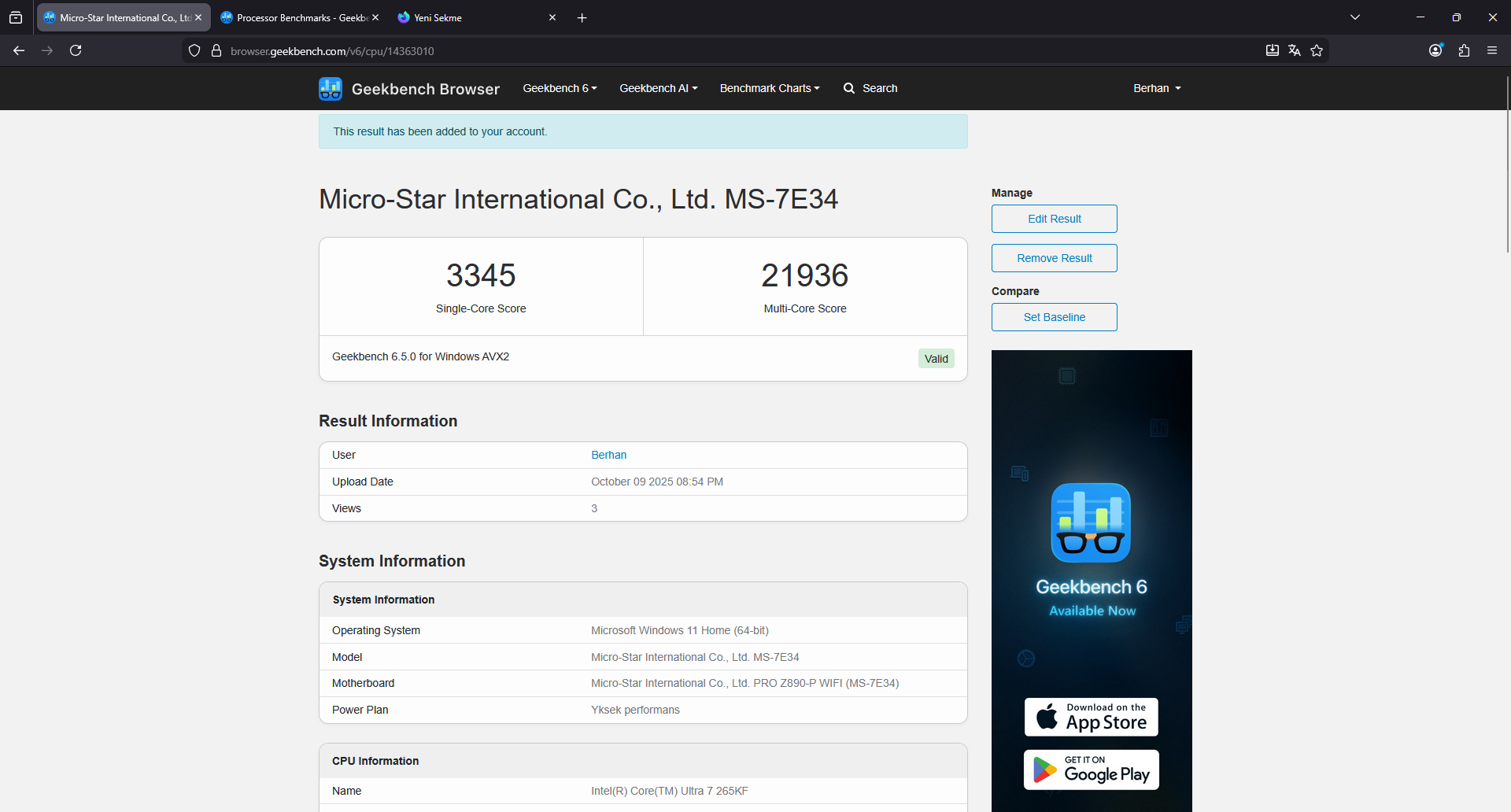Open the browser hamburger menu
This screenshot has width=1511, height=812.
tap(1492, 50)
